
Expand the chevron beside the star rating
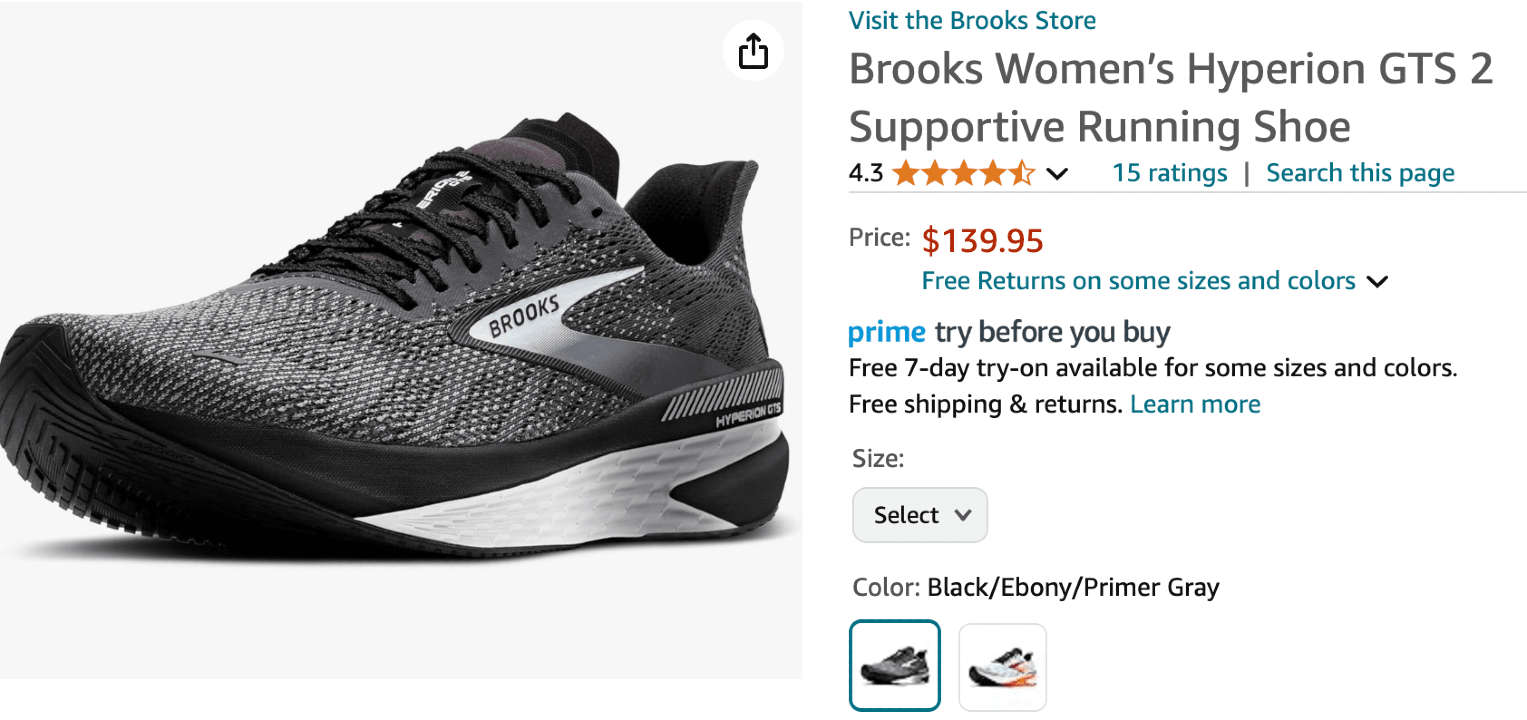1057,175
